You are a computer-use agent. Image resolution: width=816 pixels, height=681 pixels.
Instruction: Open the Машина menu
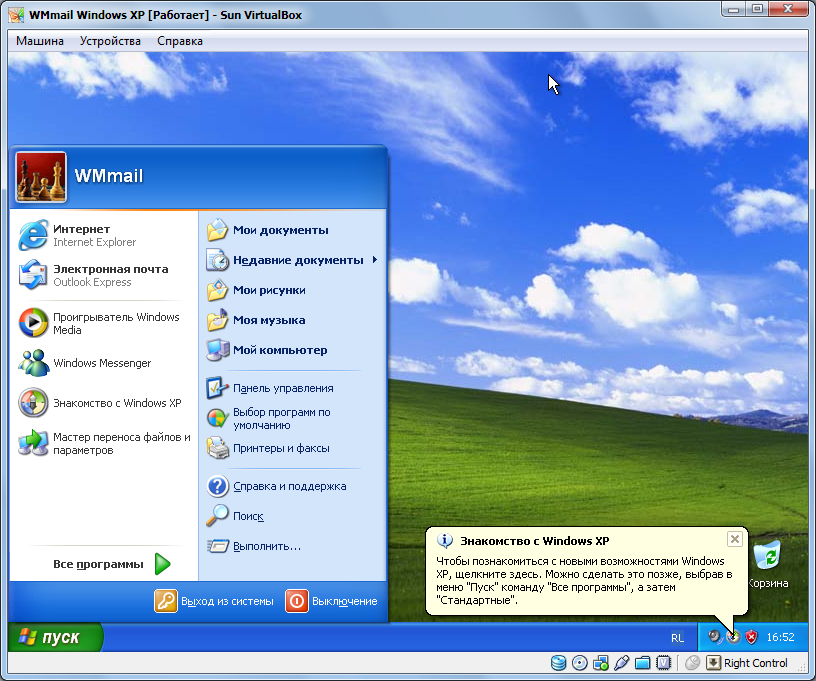(40, 41)
